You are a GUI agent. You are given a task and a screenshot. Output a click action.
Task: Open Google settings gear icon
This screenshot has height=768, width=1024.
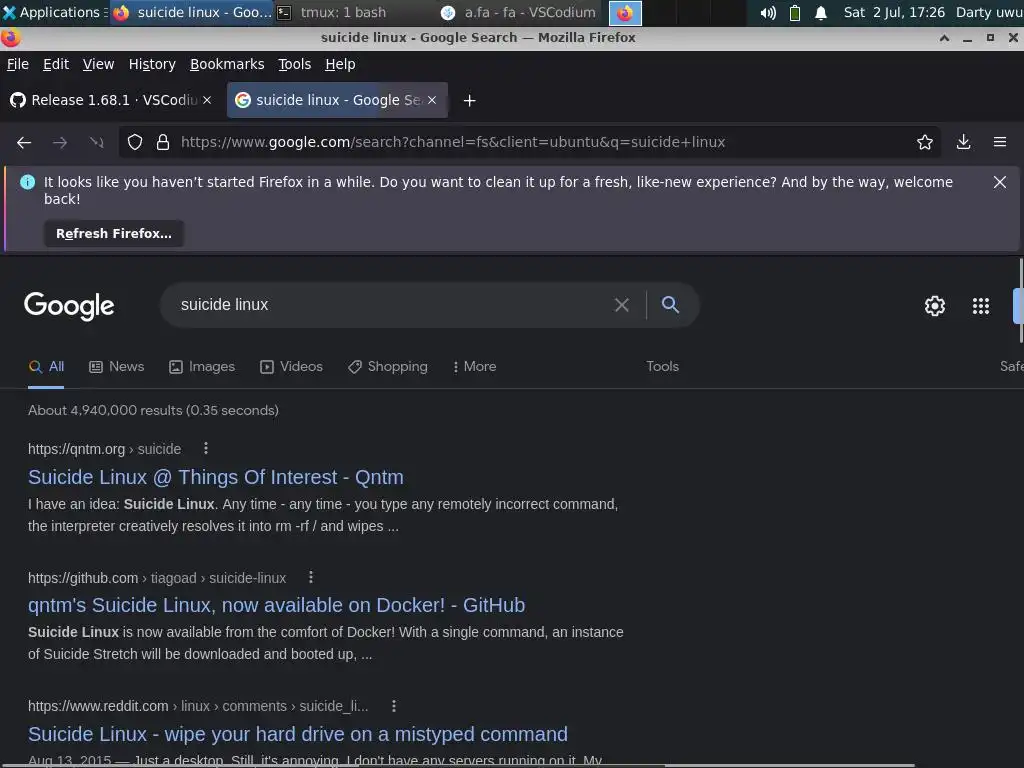(935, 306)
